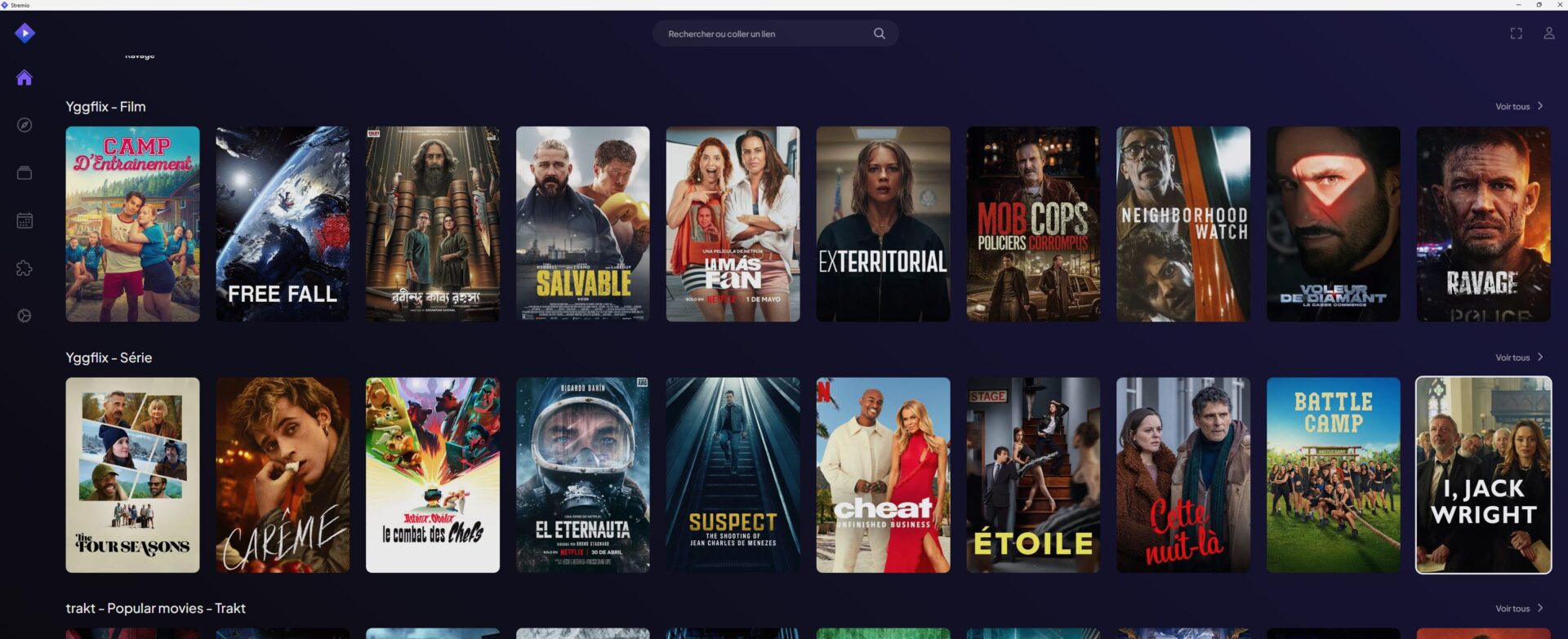Open Battle Camp series poster

[1334, 475]
